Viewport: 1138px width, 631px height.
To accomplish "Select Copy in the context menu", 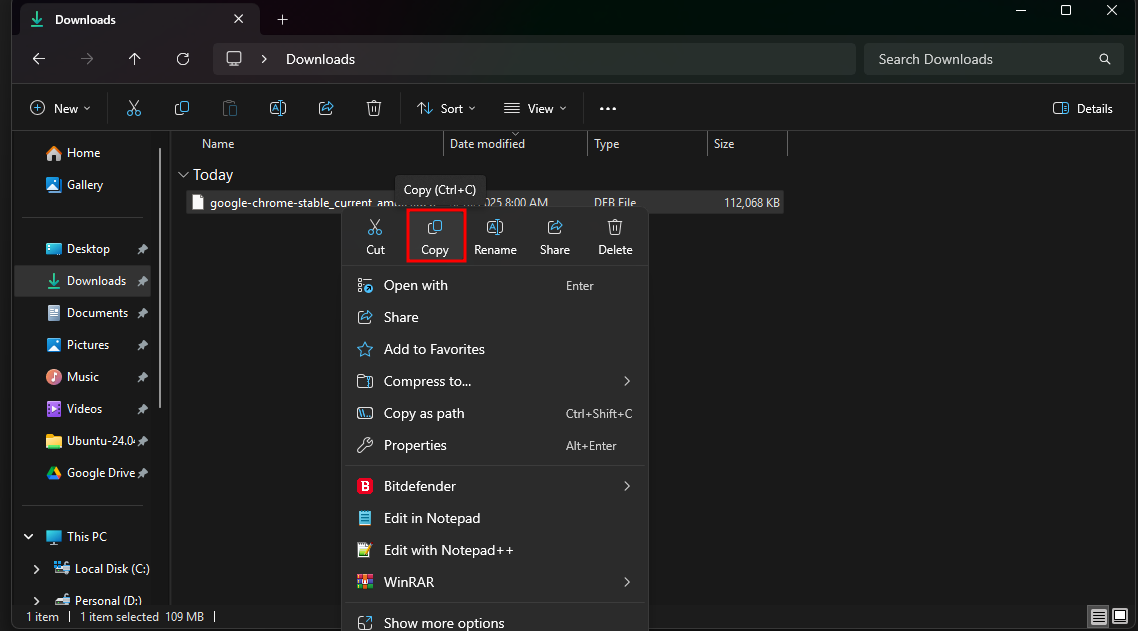I will coord(435,237).
